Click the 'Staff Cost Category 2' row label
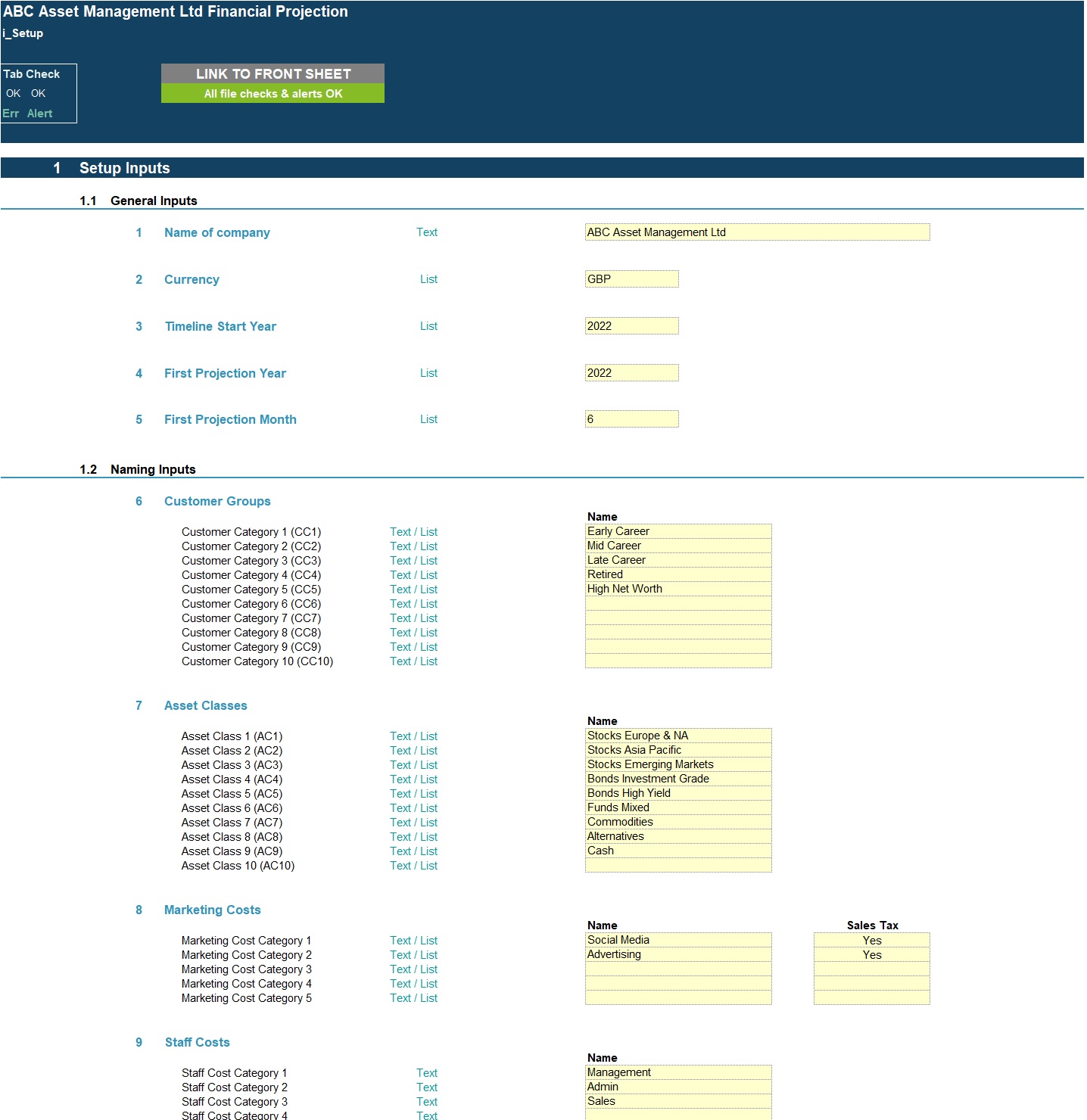 click(235, 1087)
